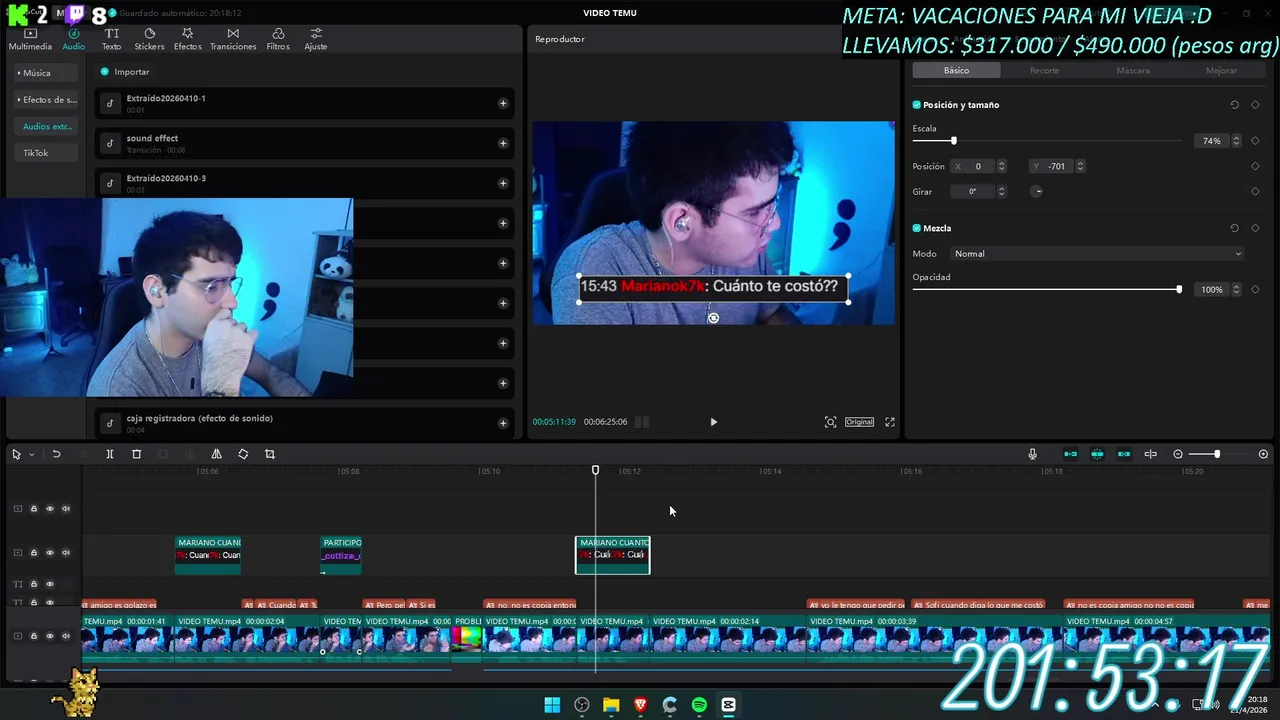
Task: Toggle the Posición y tamaño checkbox
Action: coord(916,105)
